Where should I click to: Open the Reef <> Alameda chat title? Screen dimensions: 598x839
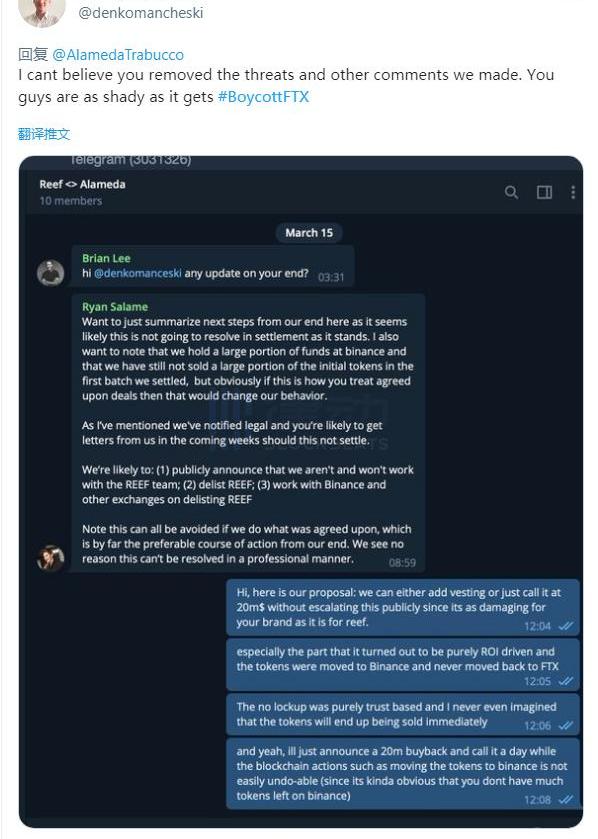pyautogui.click(x=82, y=184)
